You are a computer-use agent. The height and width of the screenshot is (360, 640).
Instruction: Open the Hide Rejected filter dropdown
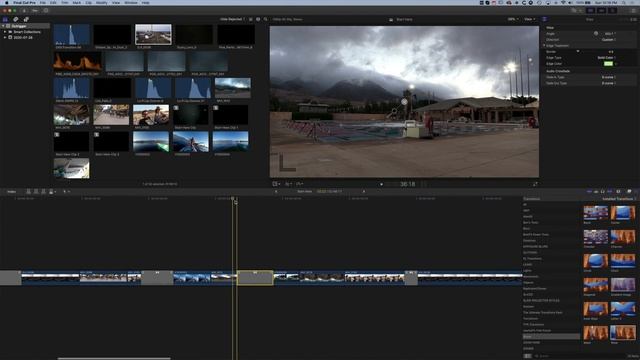coord(232,19)
